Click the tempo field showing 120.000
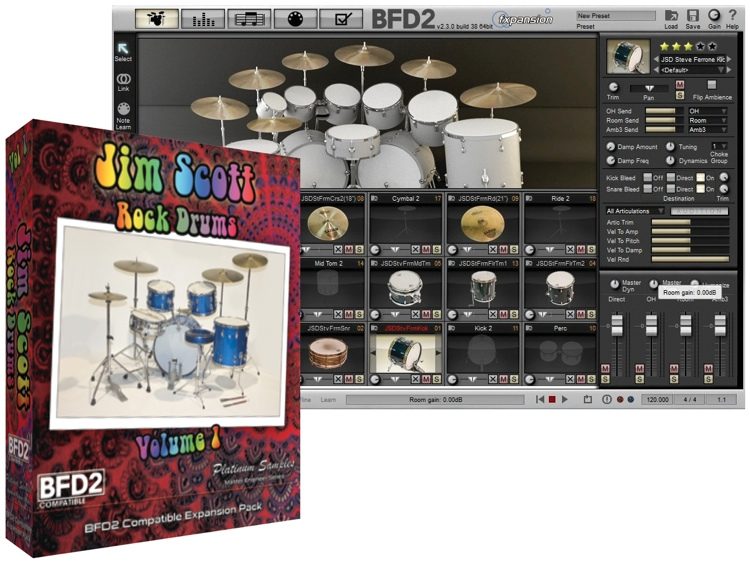The image size is (750, 563). tap(658, 399)
